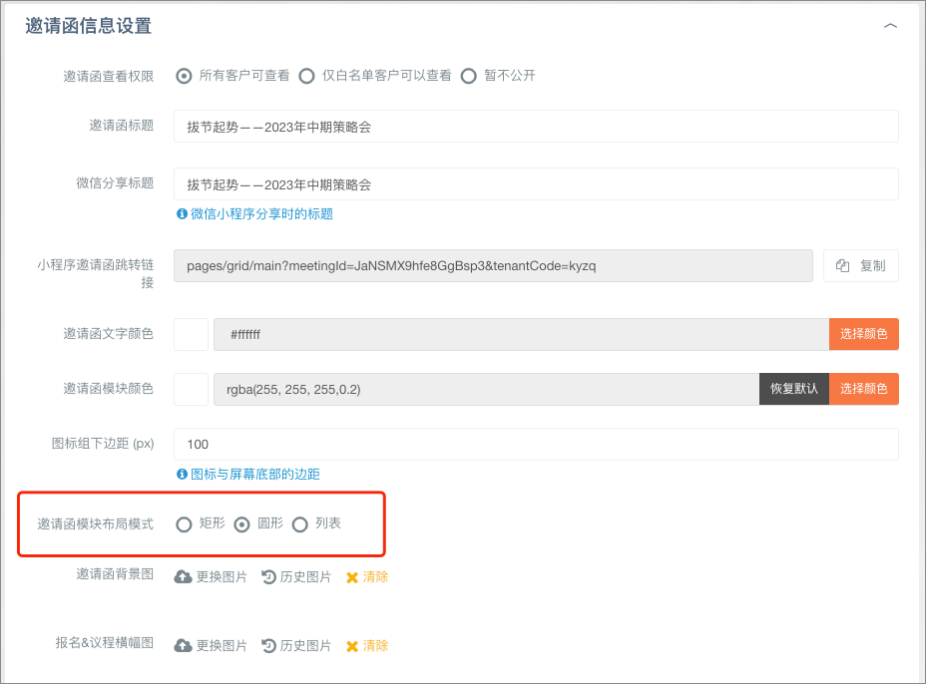Click history icon for 邀请函背景图 历史图片
This screenshot has width=926, height=684.
pyautogui.click(x=268, y=577)
